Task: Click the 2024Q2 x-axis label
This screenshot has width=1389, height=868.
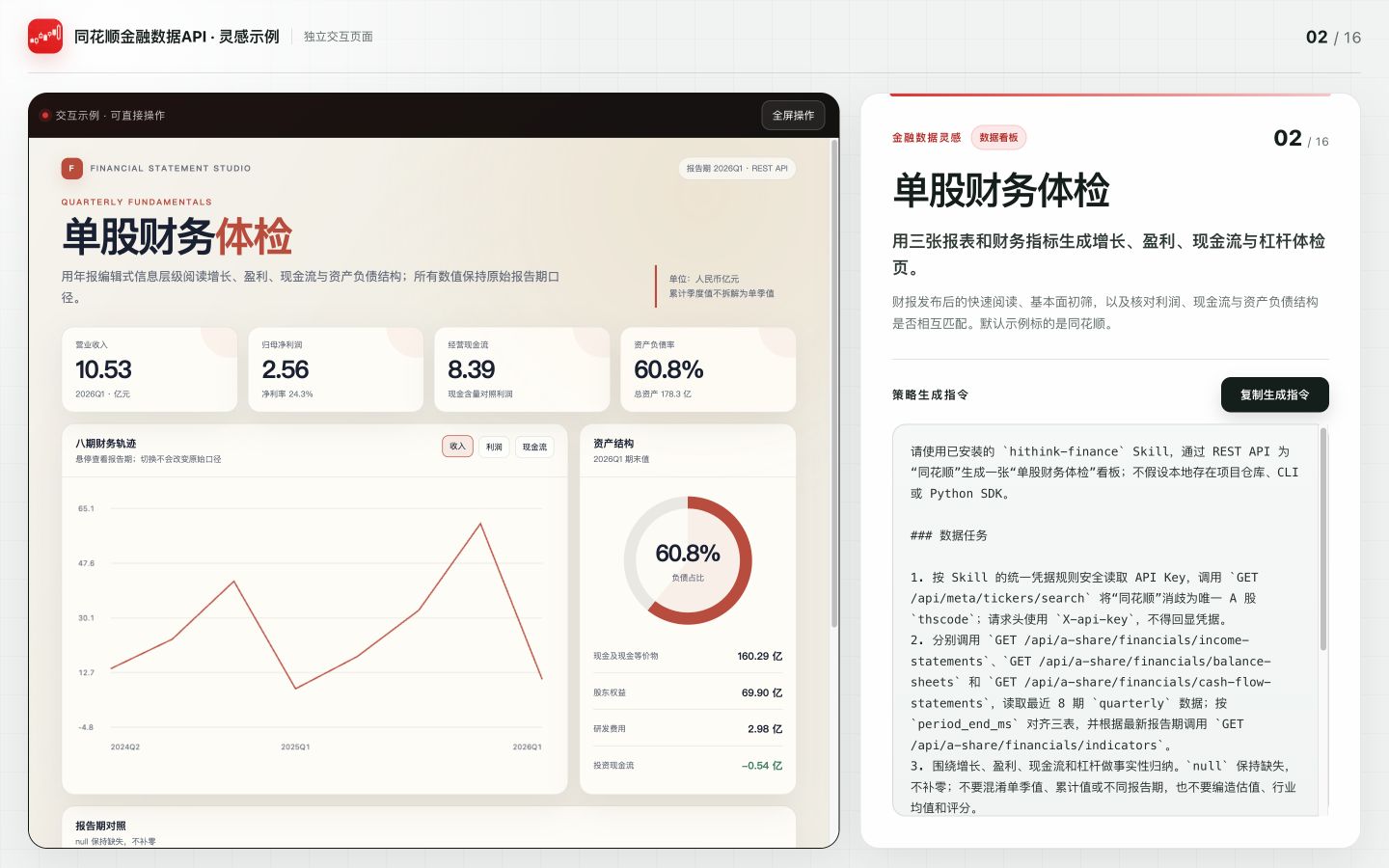Action: (125, 747)
